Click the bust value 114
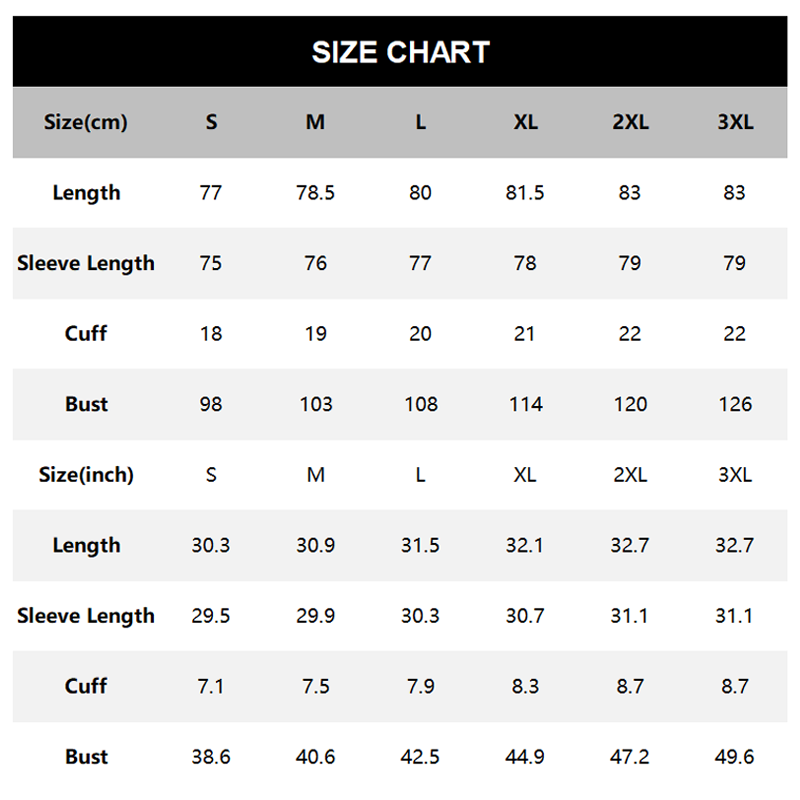Screen dimensions: 800x800 coord(525,405)
